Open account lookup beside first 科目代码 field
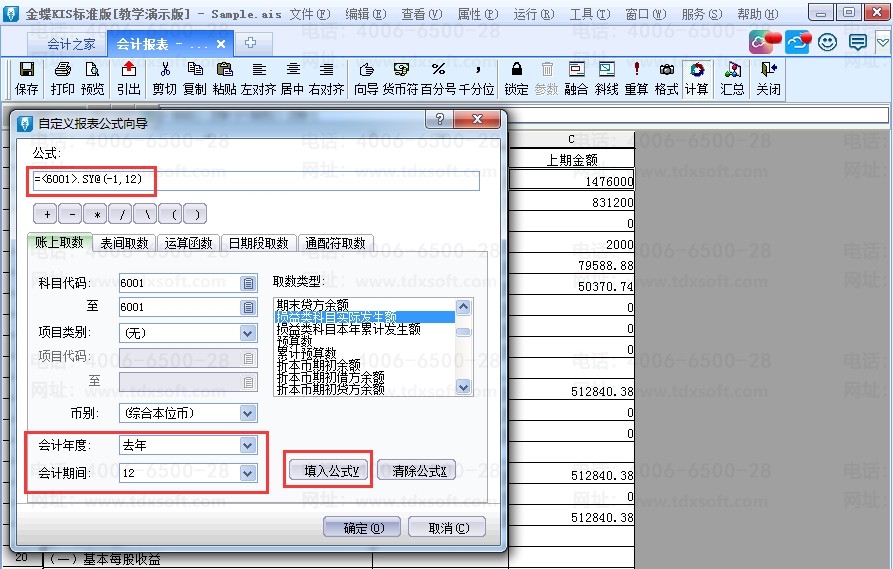Viewport: 893px width, 569px height. 248,283
